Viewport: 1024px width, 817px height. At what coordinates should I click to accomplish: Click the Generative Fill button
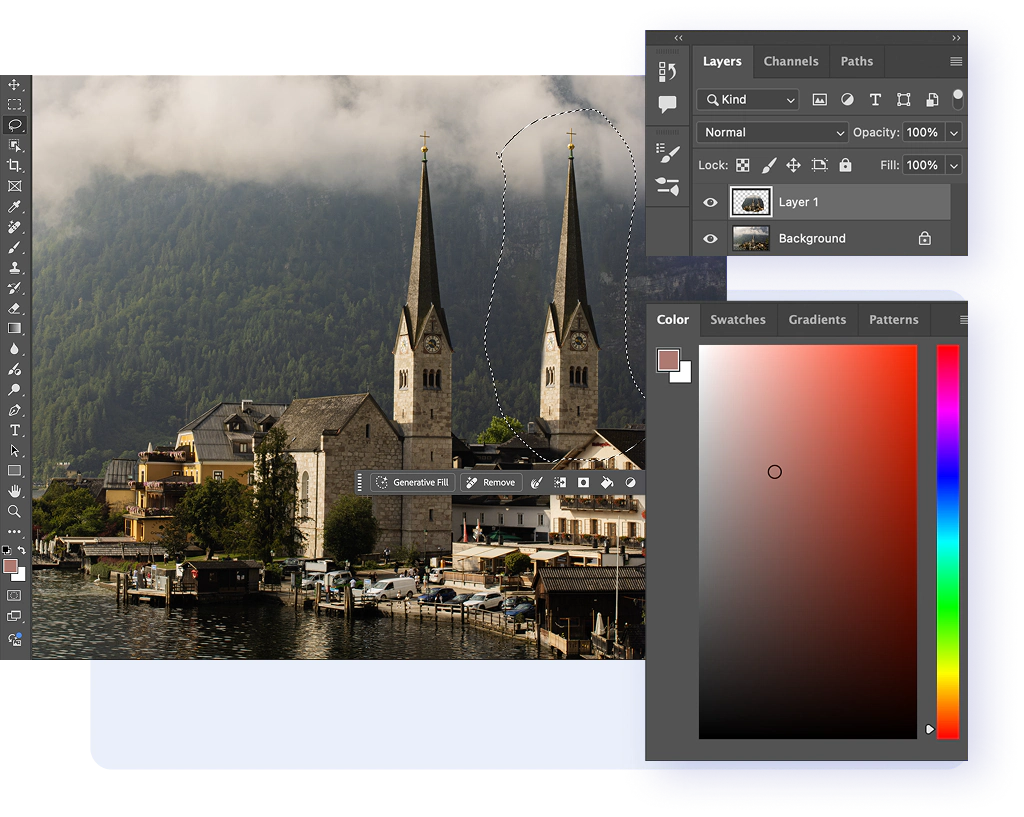click(412, 482)
